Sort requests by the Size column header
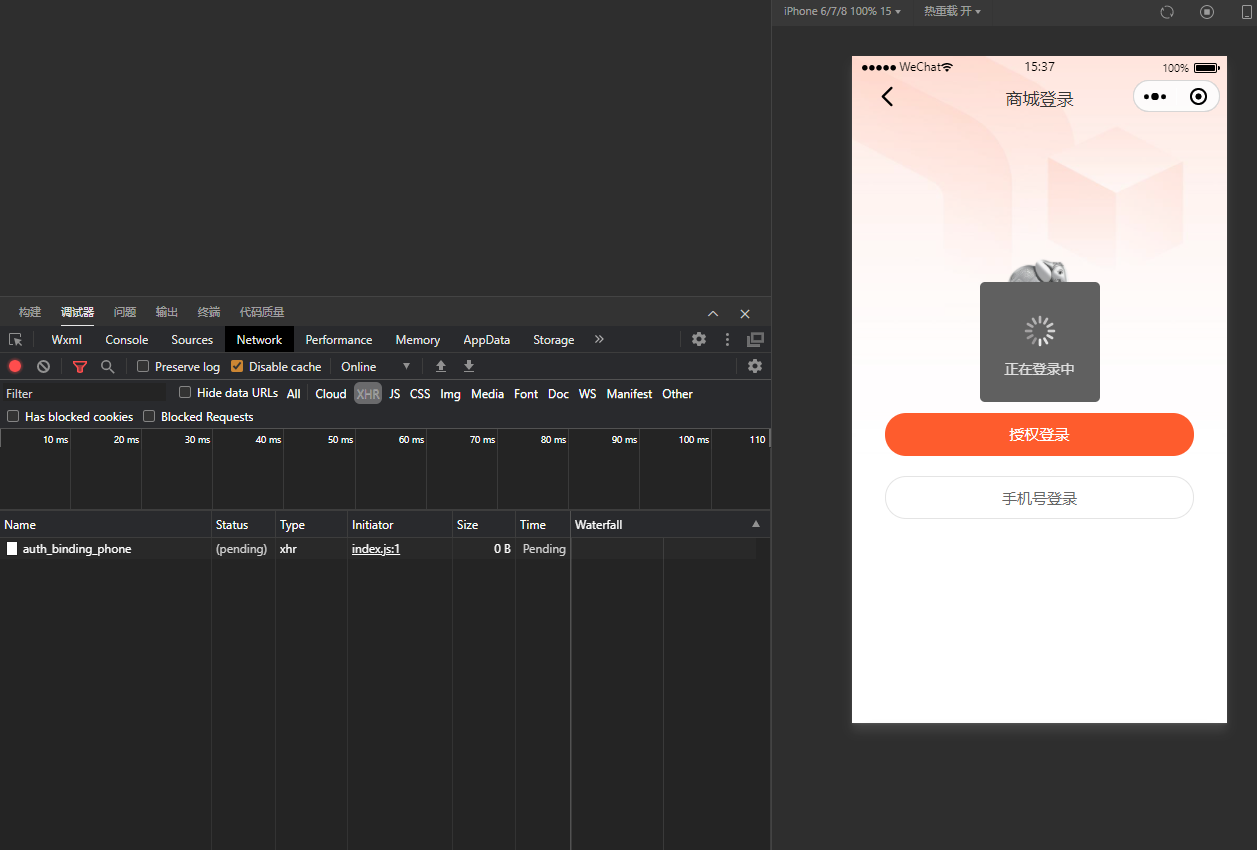 click(x=483, y=525)
